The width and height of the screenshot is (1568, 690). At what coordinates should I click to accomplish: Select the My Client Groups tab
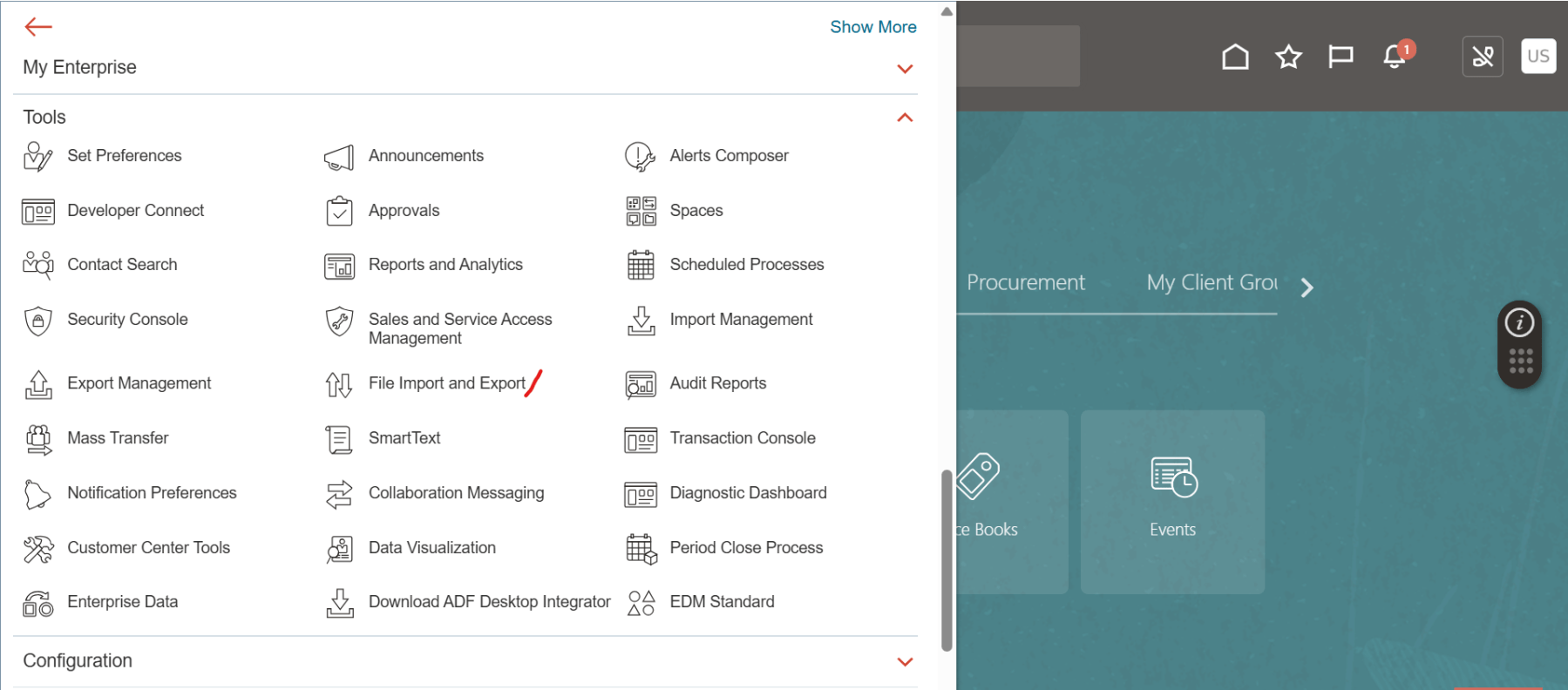coord(1212,283)
